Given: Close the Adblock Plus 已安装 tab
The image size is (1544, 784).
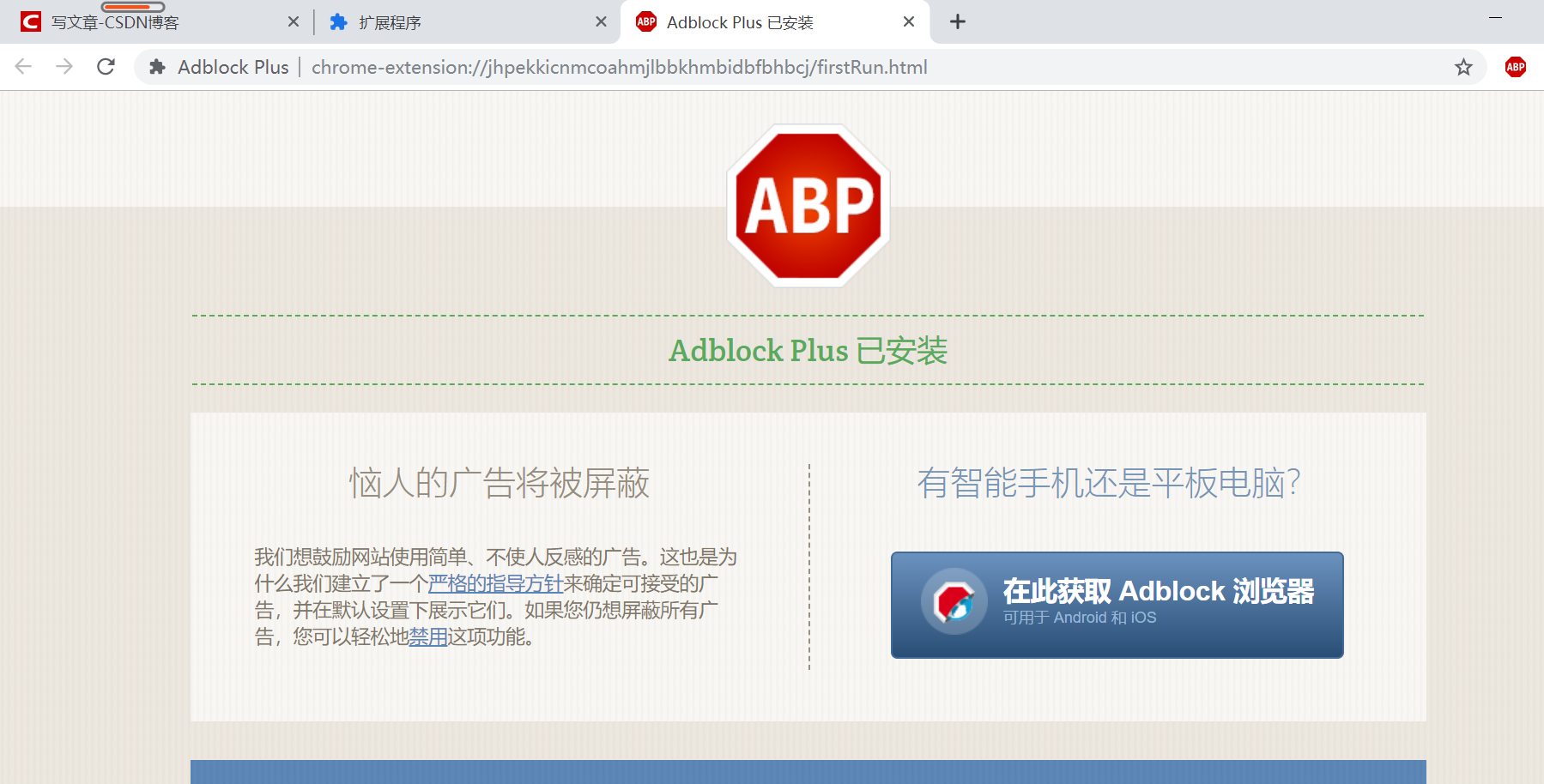Looking at the screenshot, I should pyautogui.click(x=908, y=22).
